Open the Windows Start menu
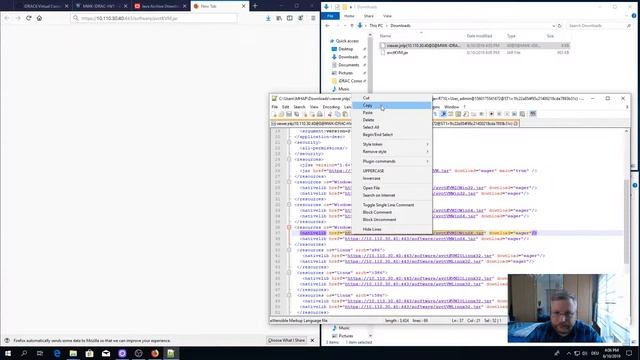 (8, 353)
